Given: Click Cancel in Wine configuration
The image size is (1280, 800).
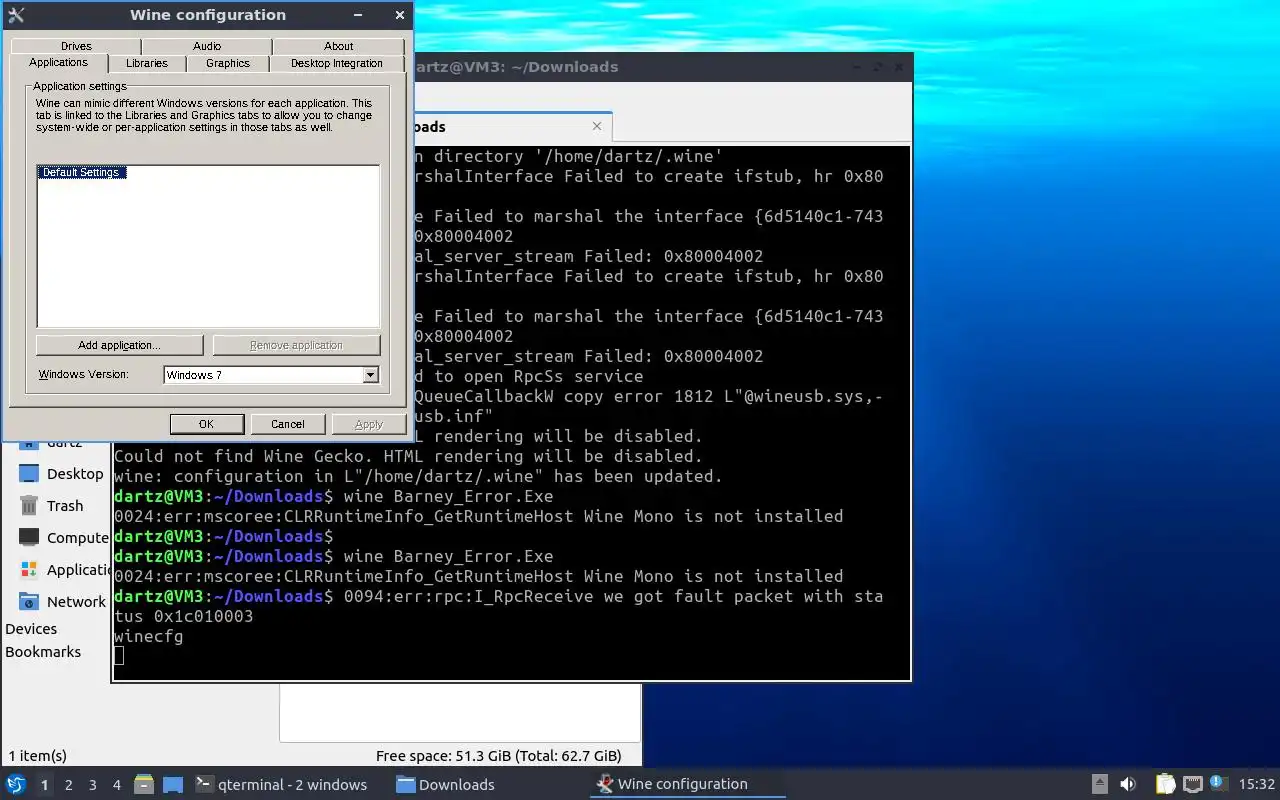Looking at the screenshot, I should 288,424.
